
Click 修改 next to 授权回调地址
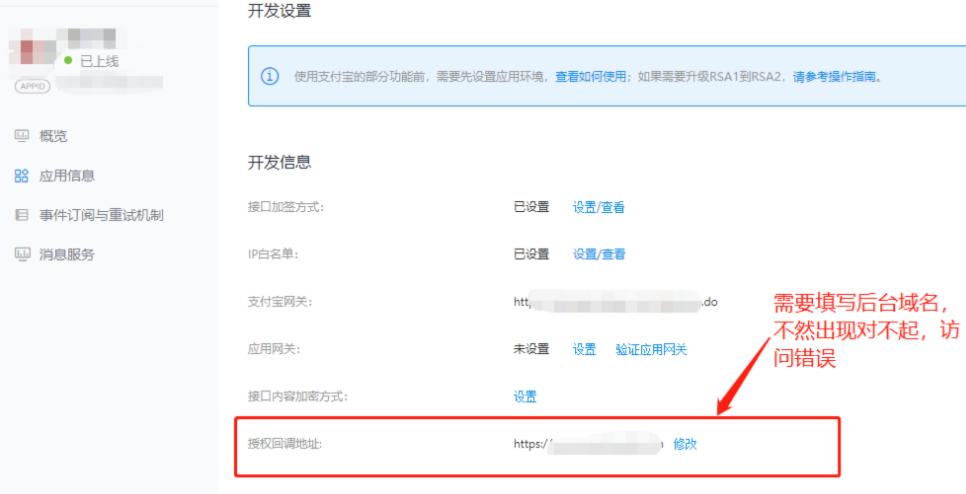(685, 444)
